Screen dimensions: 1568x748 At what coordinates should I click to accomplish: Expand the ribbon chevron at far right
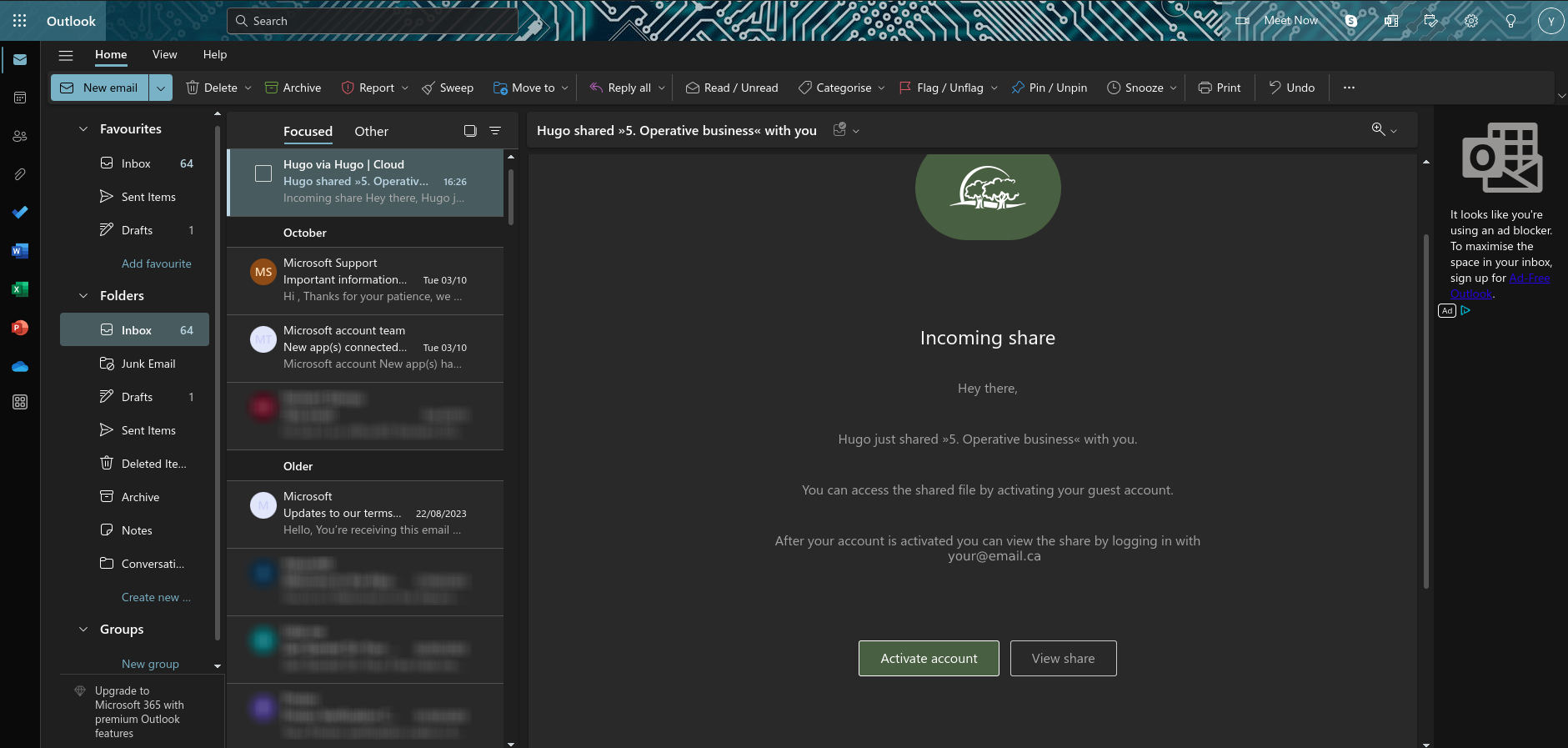1561,96
